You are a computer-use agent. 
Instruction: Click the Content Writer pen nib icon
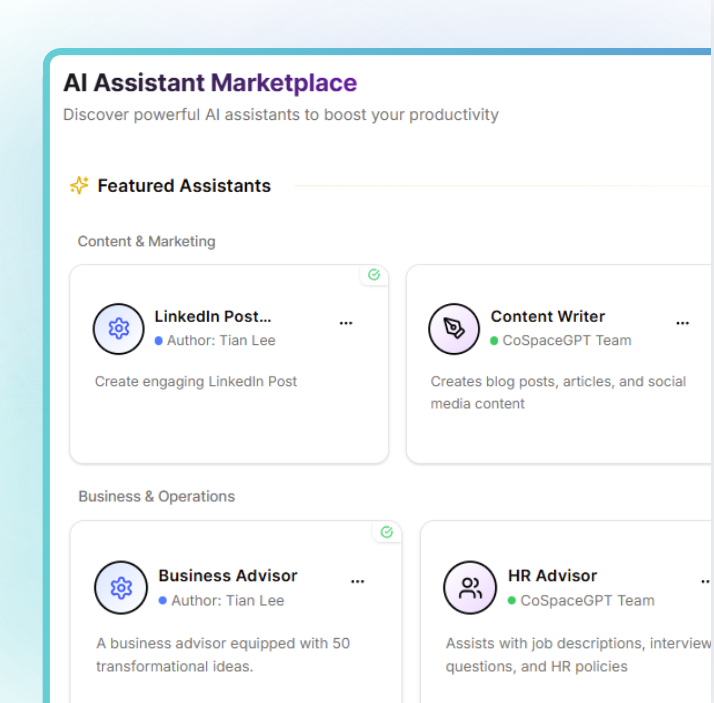coord(454,329)
